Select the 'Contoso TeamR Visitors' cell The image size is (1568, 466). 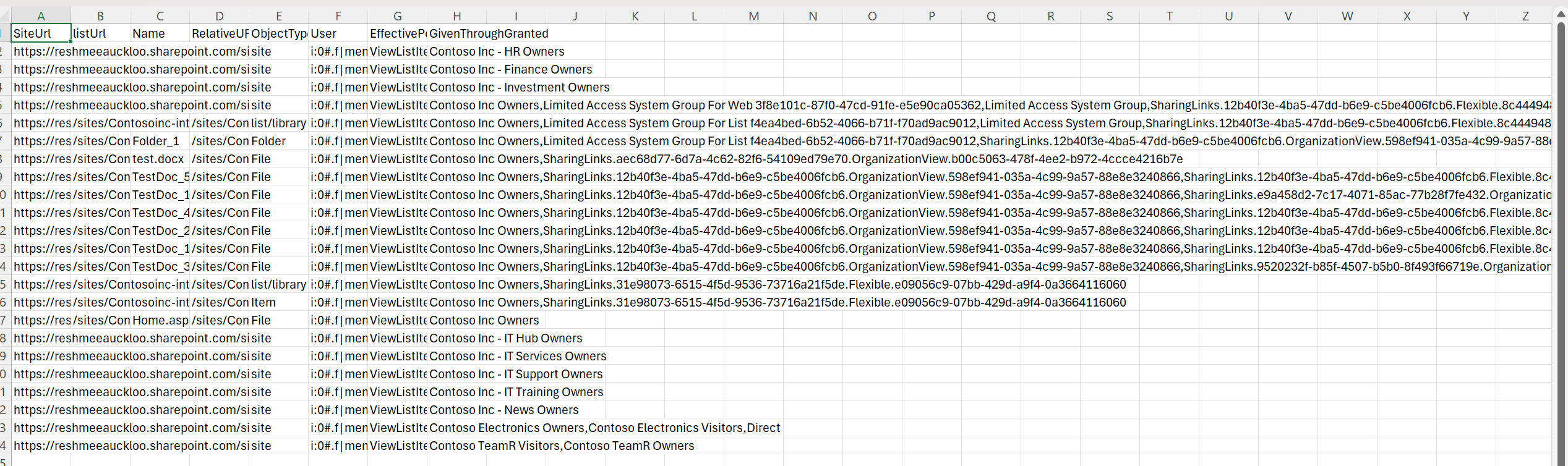pyautogui.click(x=456, y=446)
